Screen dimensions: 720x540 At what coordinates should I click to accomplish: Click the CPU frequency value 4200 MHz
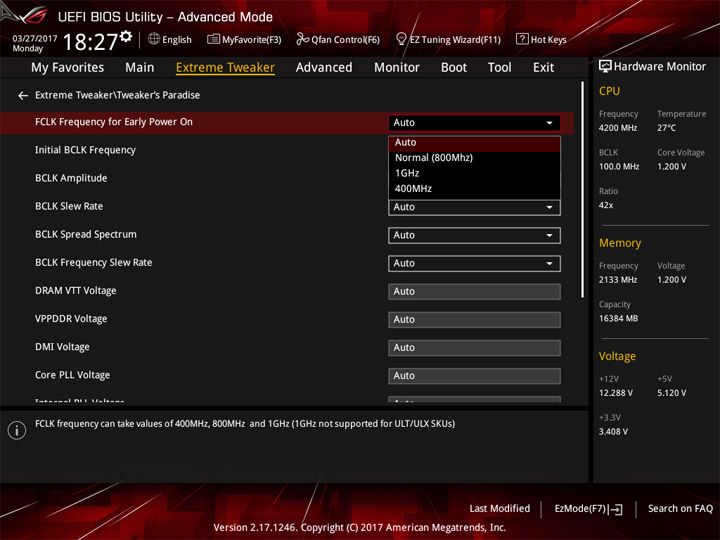(x=618, y=128)
